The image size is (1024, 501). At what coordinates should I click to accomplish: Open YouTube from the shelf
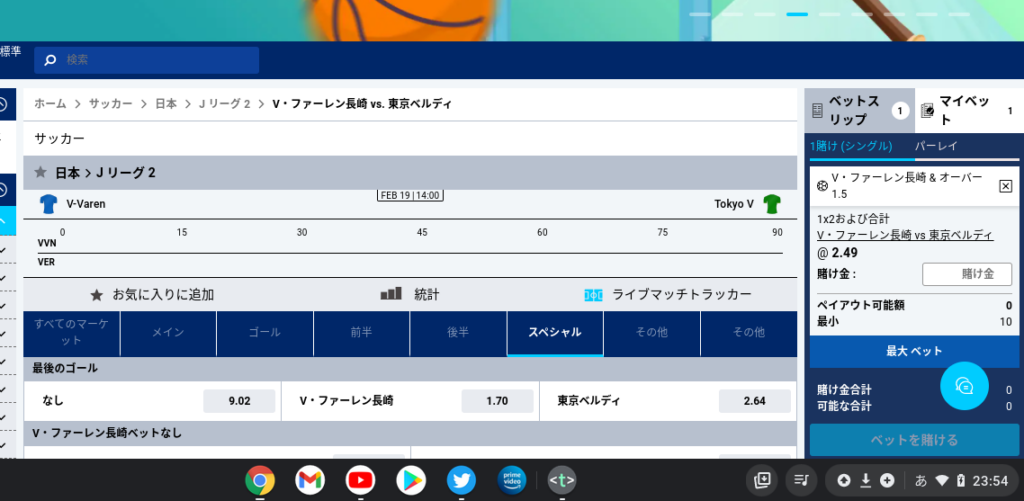pos(360,481)
